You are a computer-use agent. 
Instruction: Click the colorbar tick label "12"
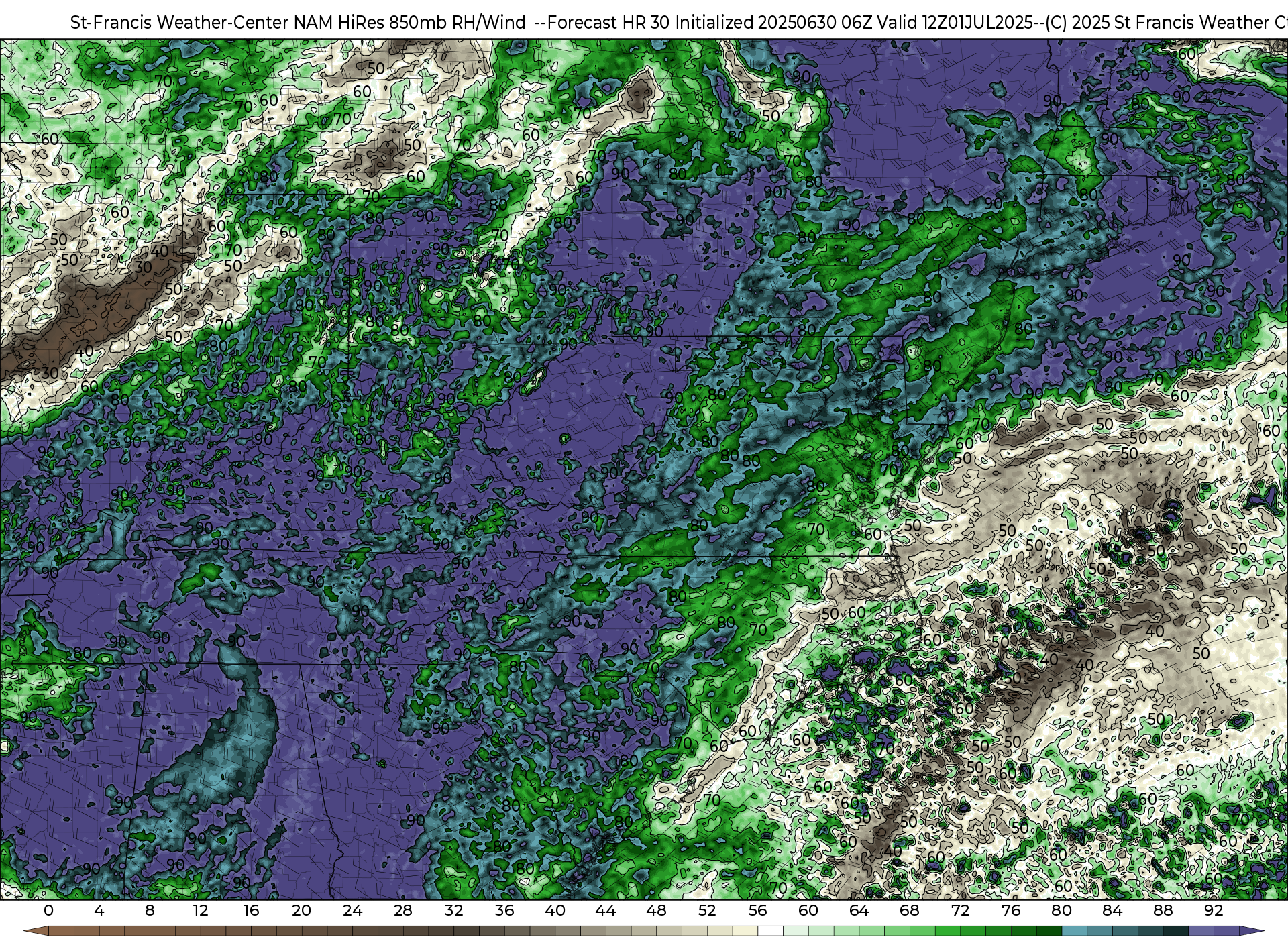(x=200, y=911)
